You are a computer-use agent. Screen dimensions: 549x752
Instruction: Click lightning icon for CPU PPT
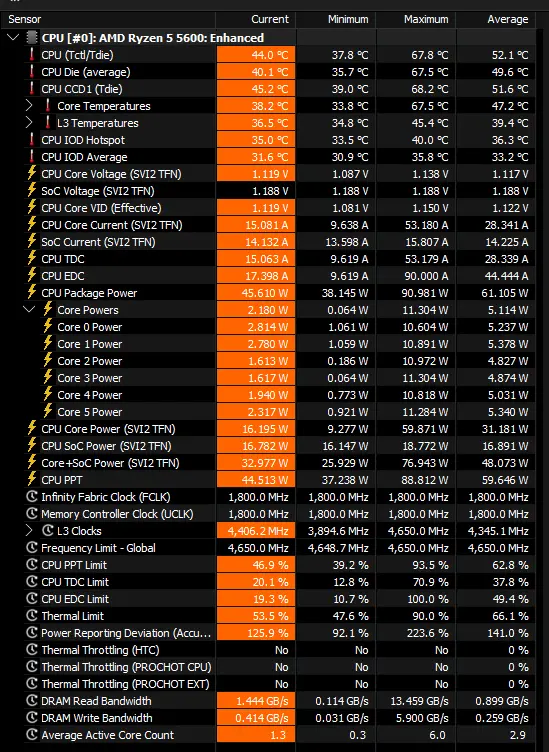pyautogui.click(x=32, y=480)
